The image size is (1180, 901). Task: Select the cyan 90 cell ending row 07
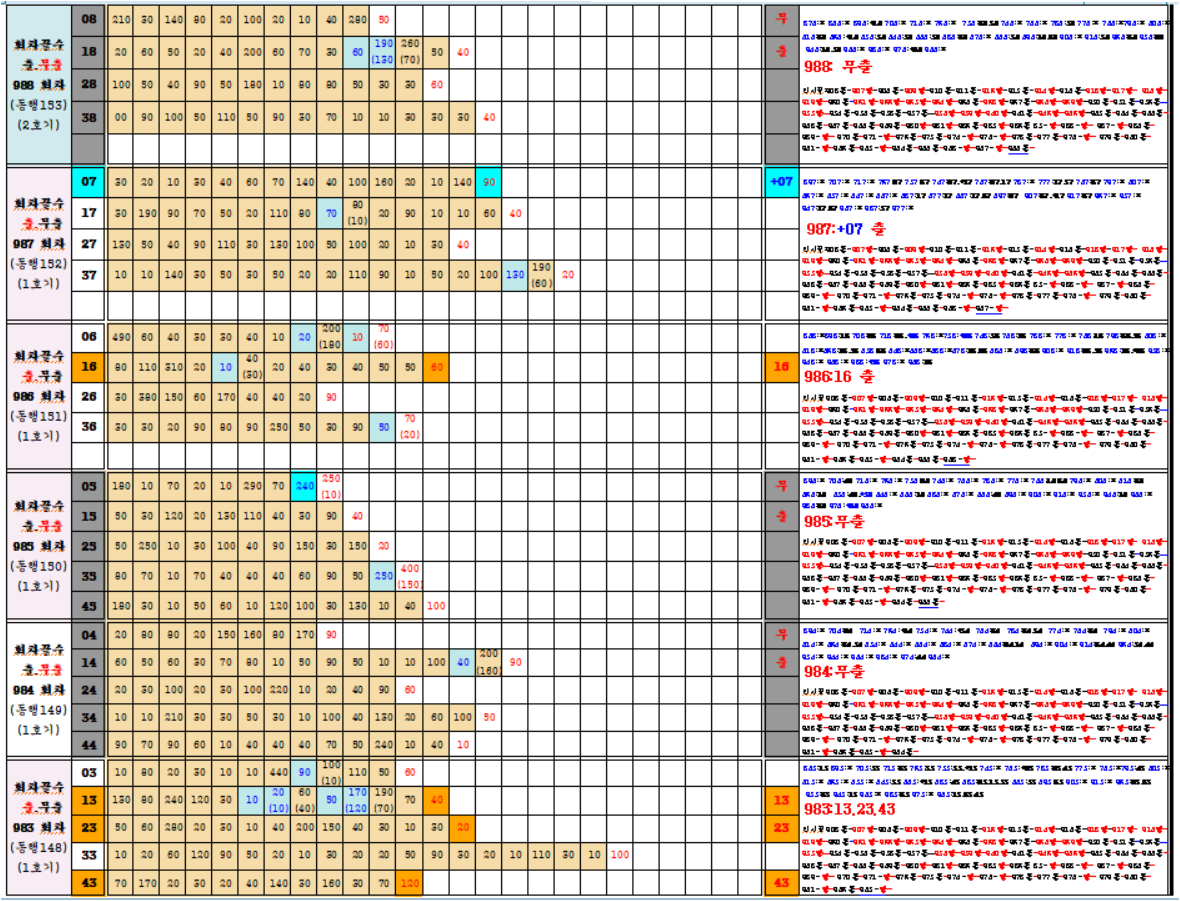[488, 182]
